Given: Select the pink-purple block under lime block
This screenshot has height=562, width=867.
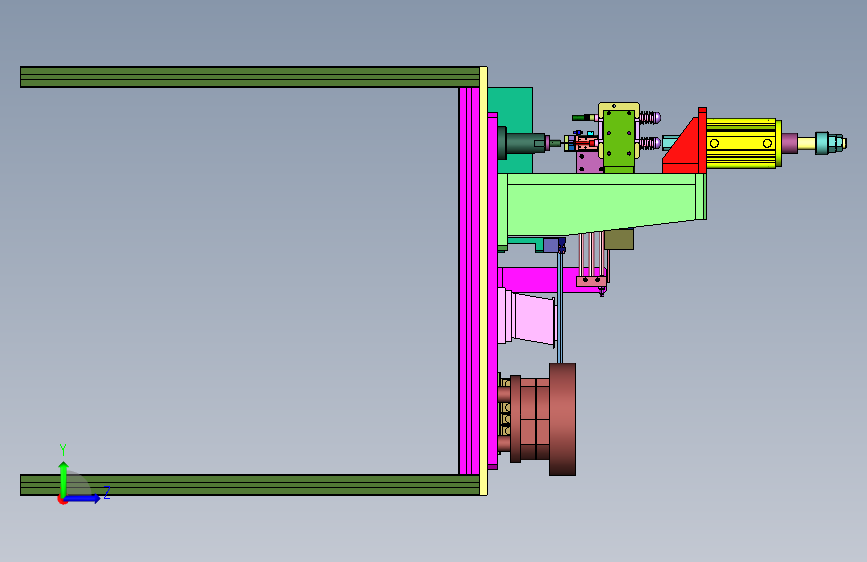Looking at the screenshot, I should tap(589, 163).
